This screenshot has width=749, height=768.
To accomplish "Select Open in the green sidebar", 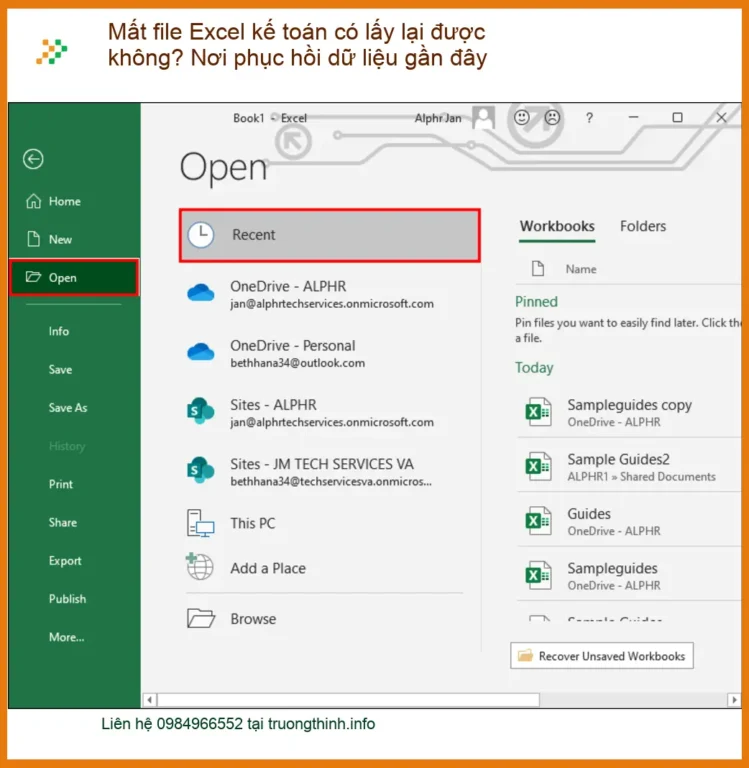I will 74,278.
